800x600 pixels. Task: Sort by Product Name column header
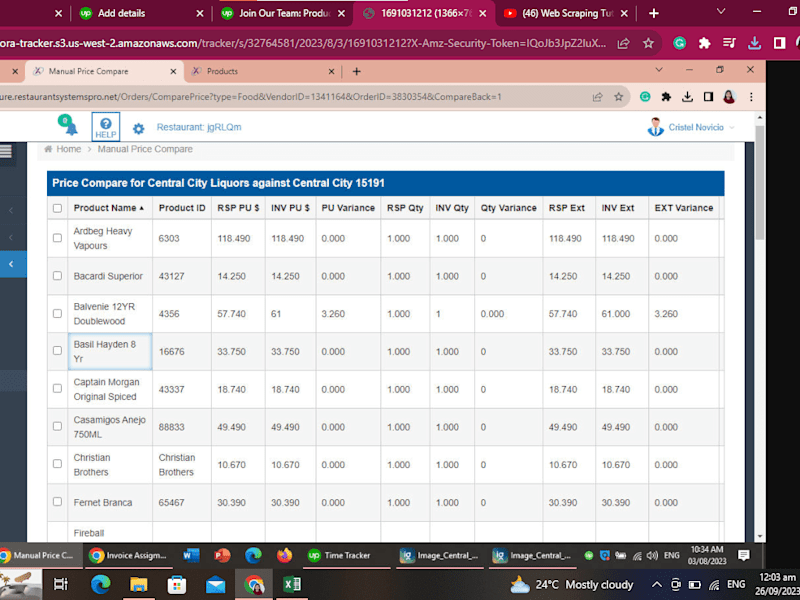point(109,208)
